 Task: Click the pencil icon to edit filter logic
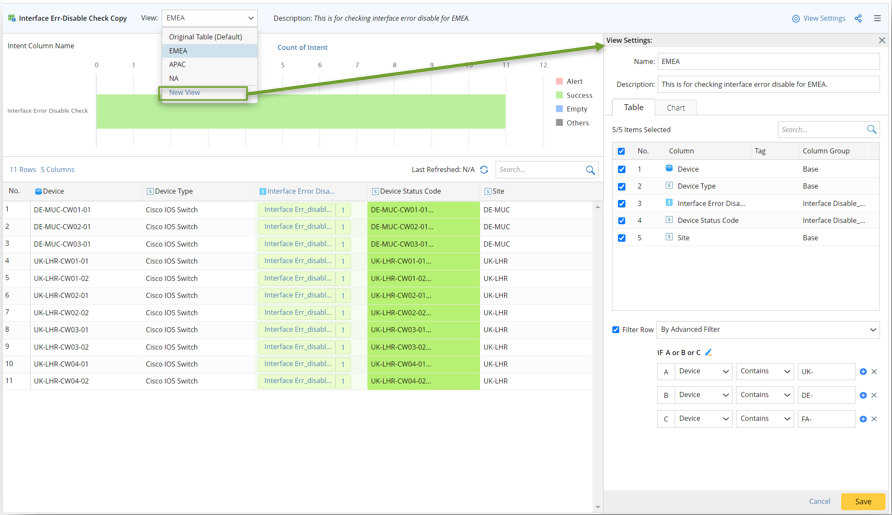[x=708, y=352]
